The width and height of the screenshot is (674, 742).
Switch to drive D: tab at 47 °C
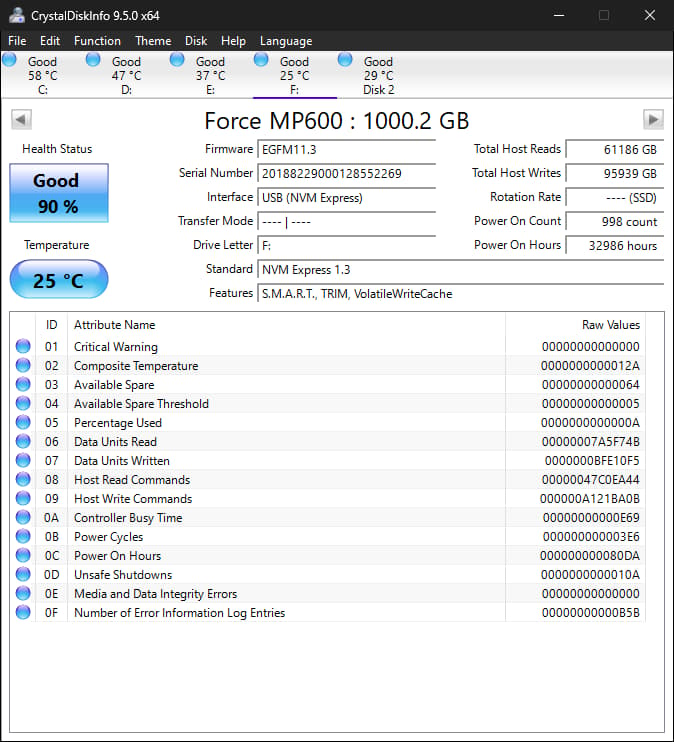(x=126, y=75)
